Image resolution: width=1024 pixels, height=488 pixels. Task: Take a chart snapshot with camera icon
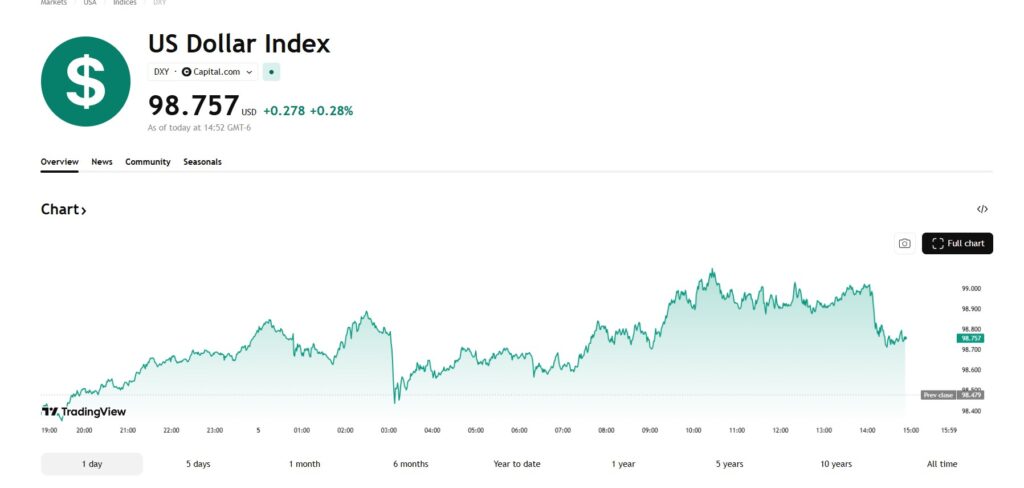904,243
